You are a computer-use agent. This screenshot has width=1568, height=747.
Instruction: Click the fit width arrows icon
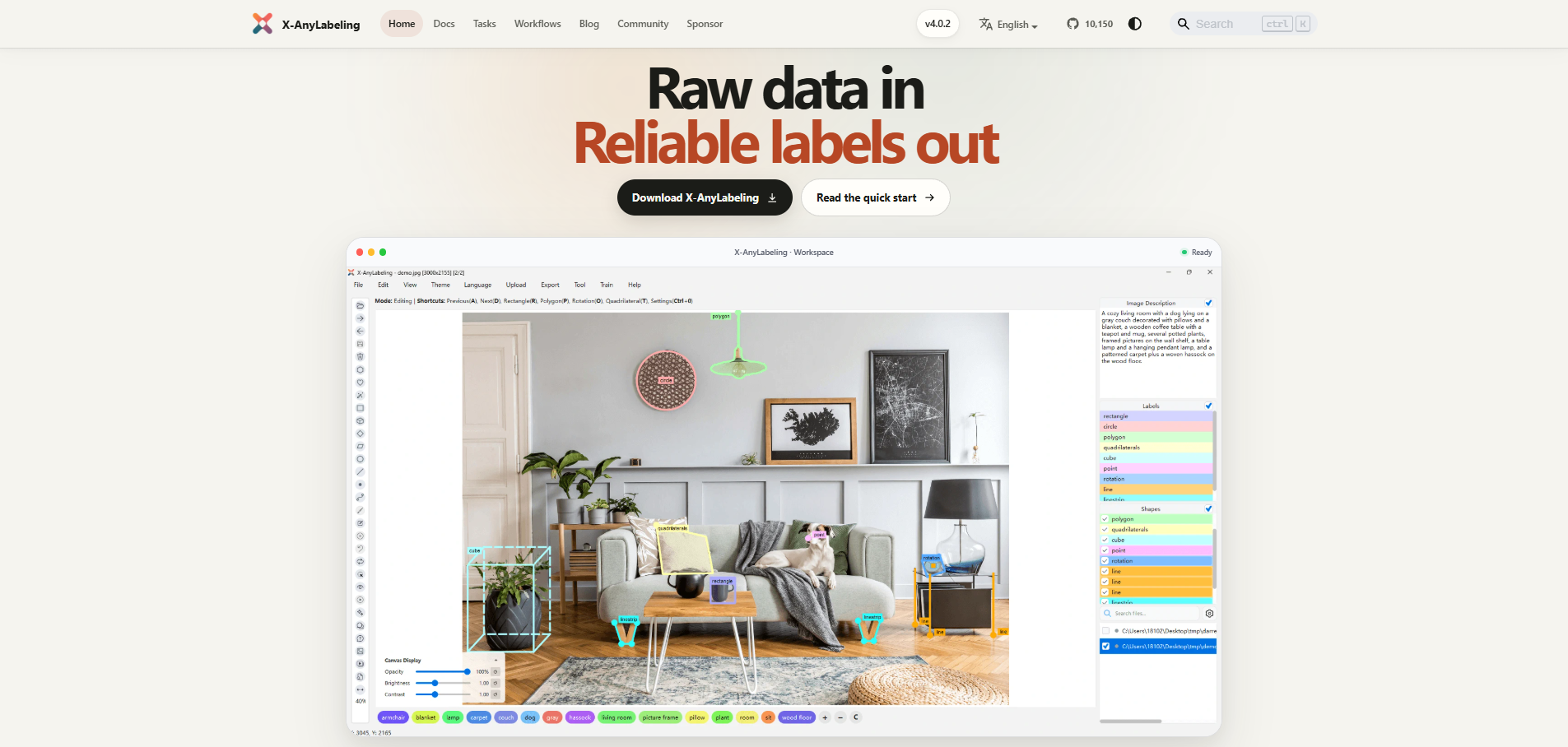pos(360,689)
